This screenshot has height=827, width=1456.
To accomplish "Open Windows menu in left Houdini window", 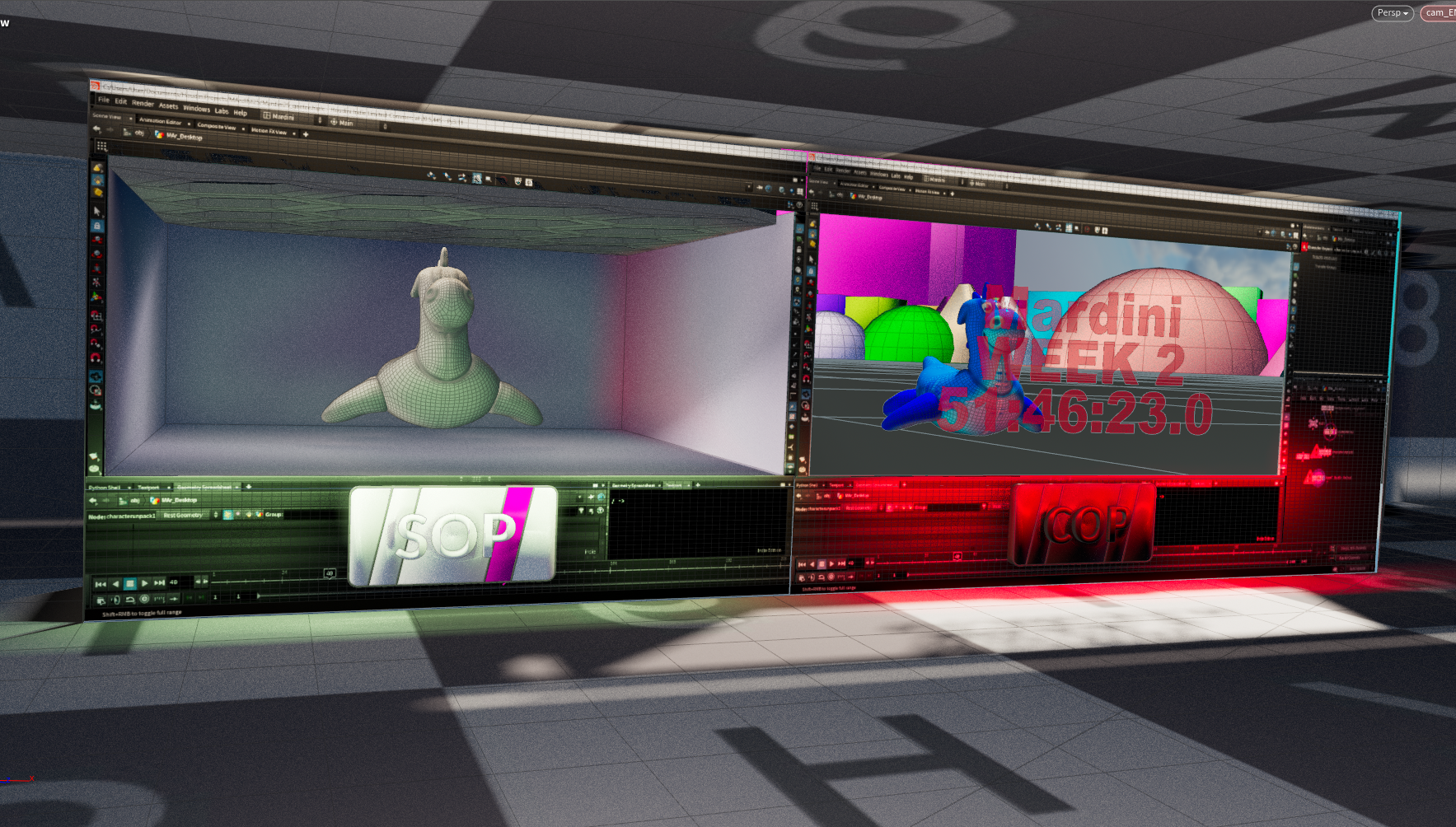I will coord(197,108).
